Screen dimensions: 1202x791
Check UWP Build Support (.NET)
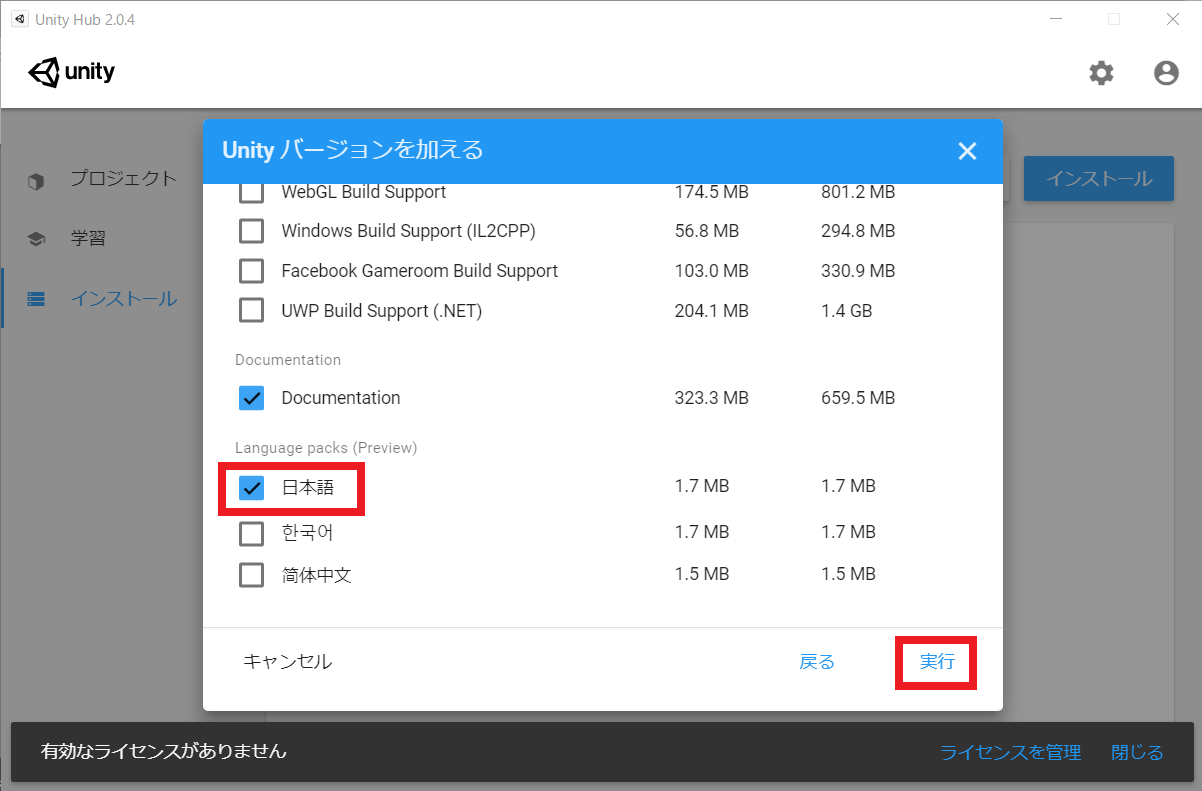coord(251,311)
